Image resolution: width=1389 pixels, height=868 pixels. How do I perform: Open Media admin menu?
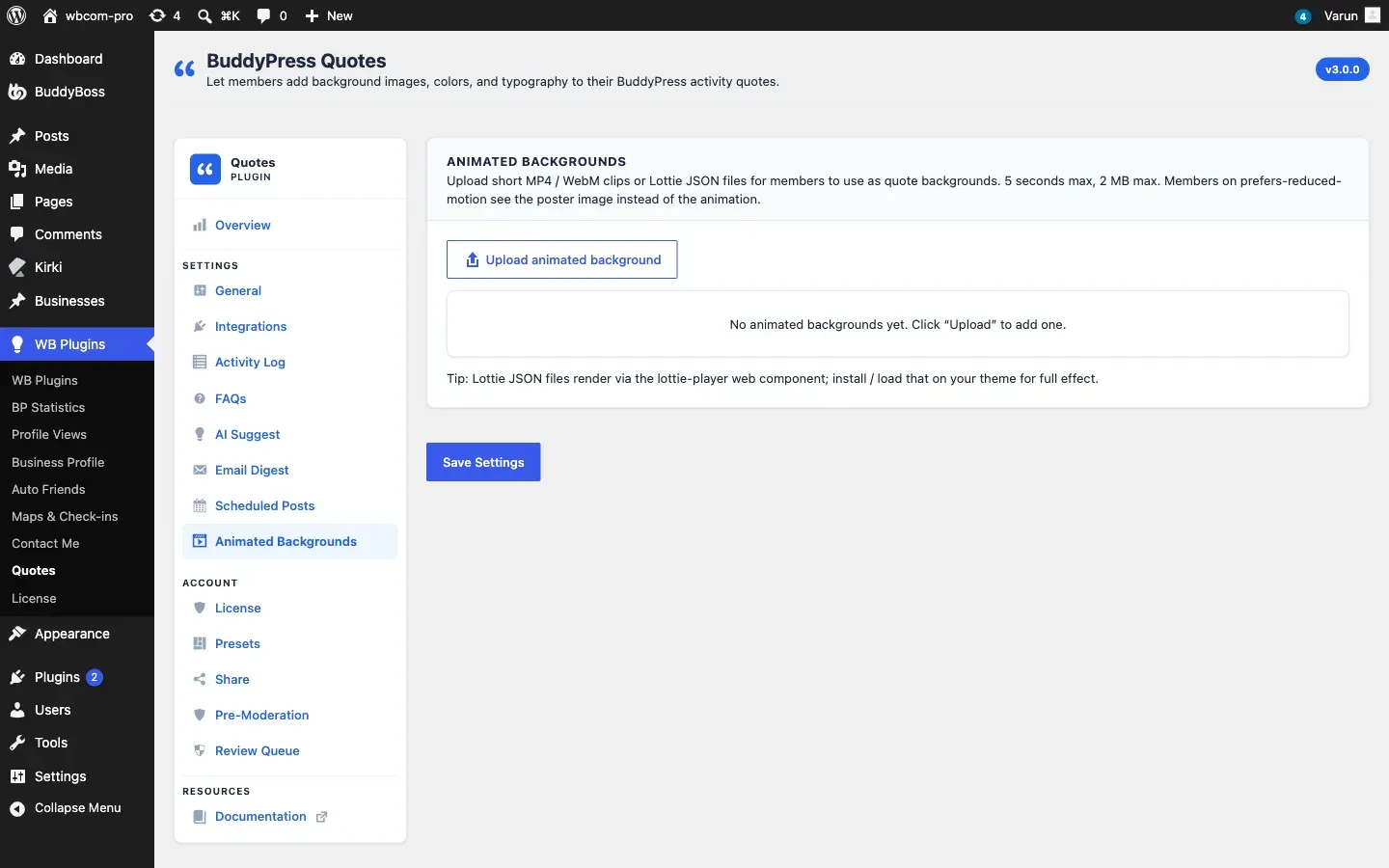pyautogui.click(x=77, y=169)
